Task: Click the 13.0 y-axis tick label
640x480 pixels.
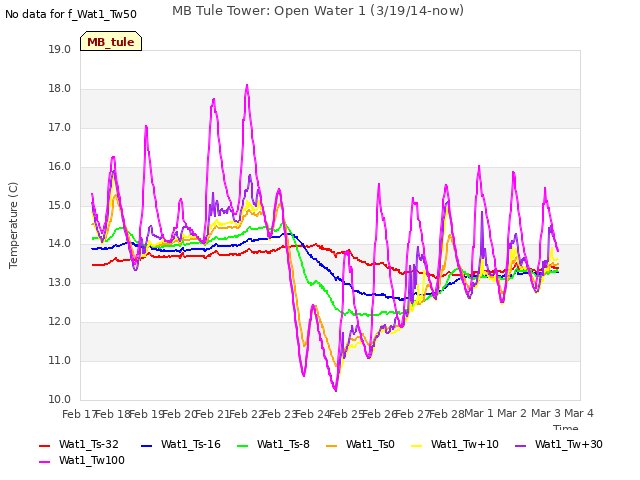Action: pos(60,282)
